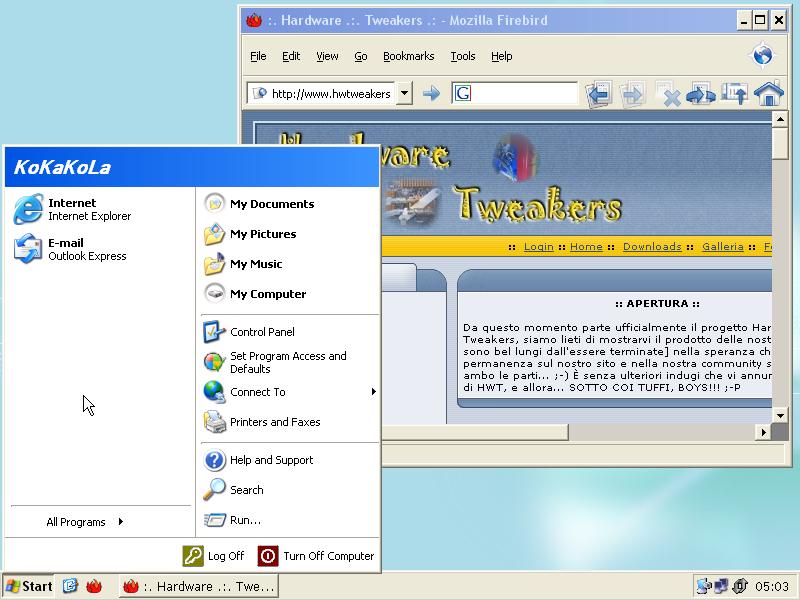Click Firebird Home toolbar button
The width and height of the screenshot is (800, 600).
click(x=768, y=93)
